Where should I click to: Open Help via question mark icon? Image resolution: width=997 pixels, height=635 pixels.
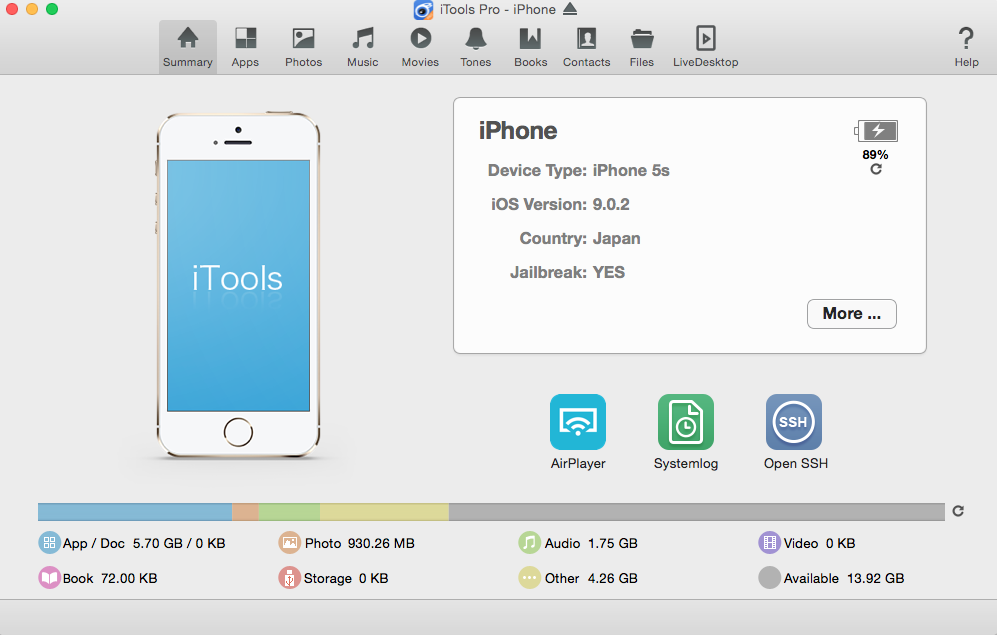point(966,47)
